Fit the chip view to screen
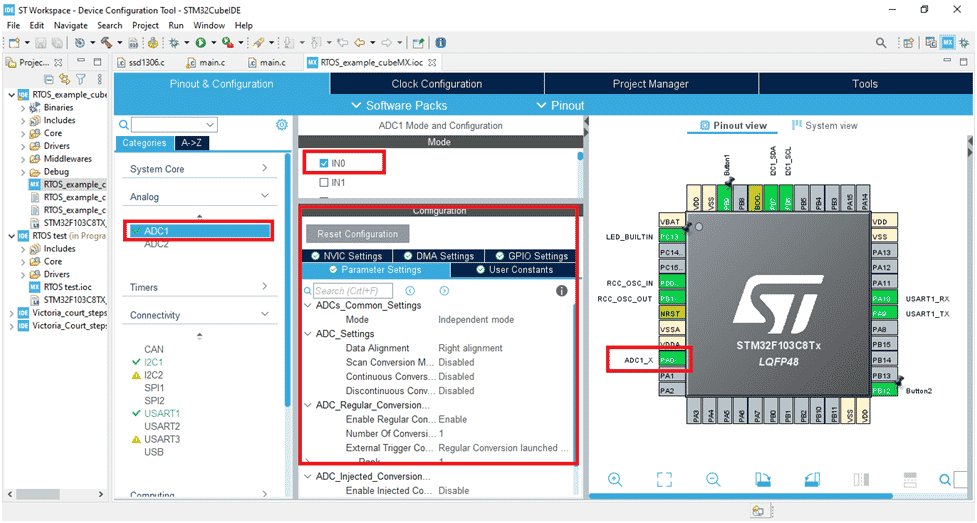Screen dimensions: 977x523 click(x=664, y=479)
